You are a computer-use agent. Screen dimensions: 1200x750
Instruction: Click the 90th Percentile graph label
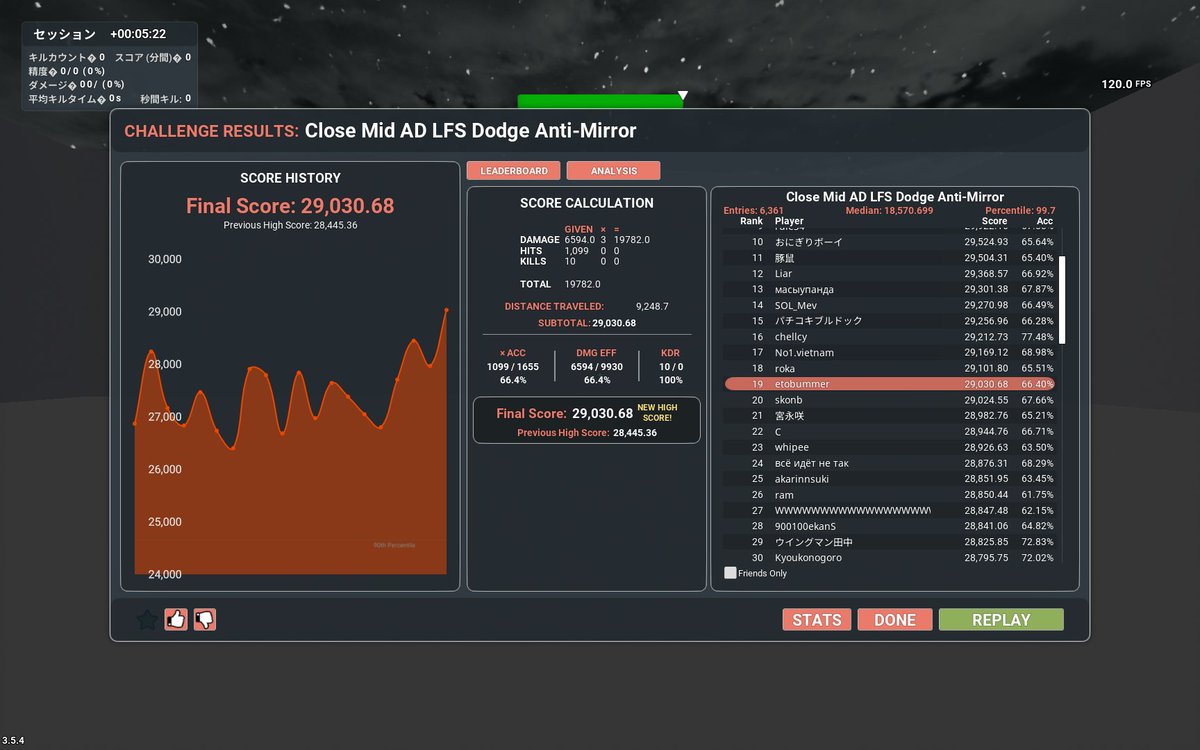[x=394, y=545]
